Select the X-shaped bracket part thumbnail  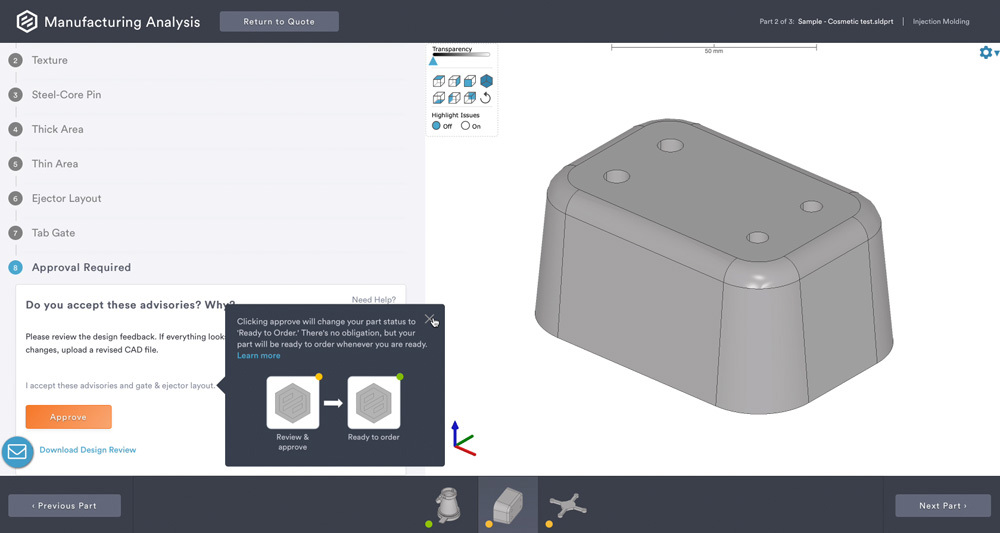tap(567, 504)
